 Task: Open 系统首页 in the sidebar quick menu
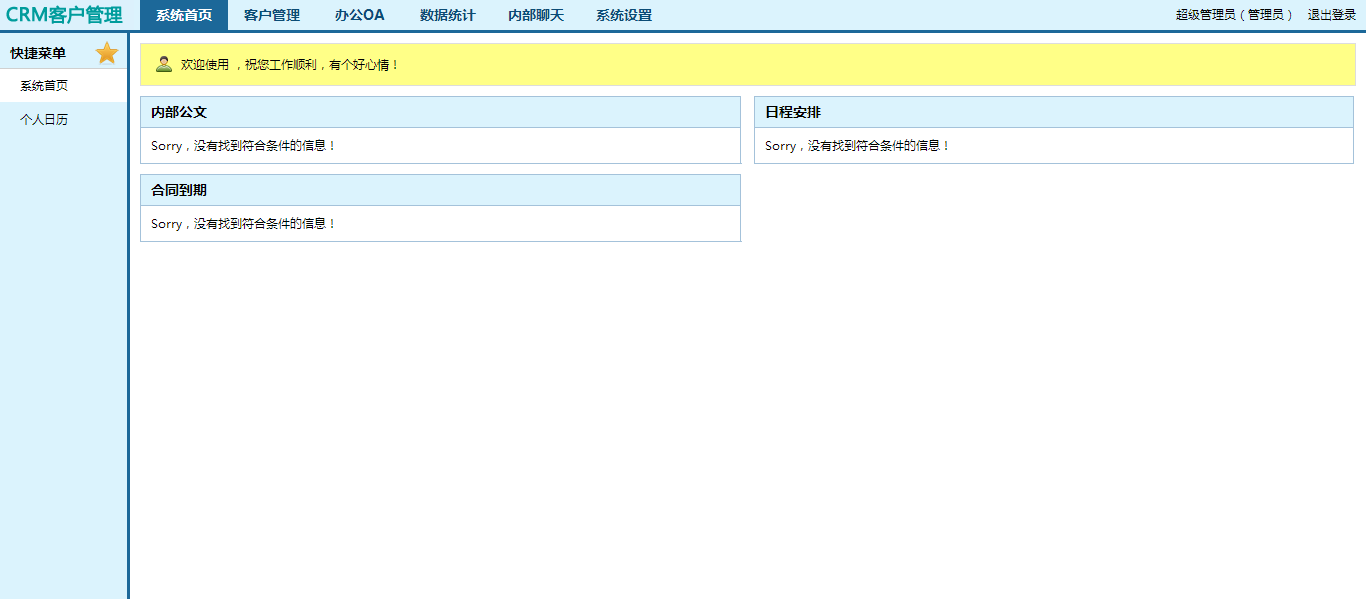[64, 86]
